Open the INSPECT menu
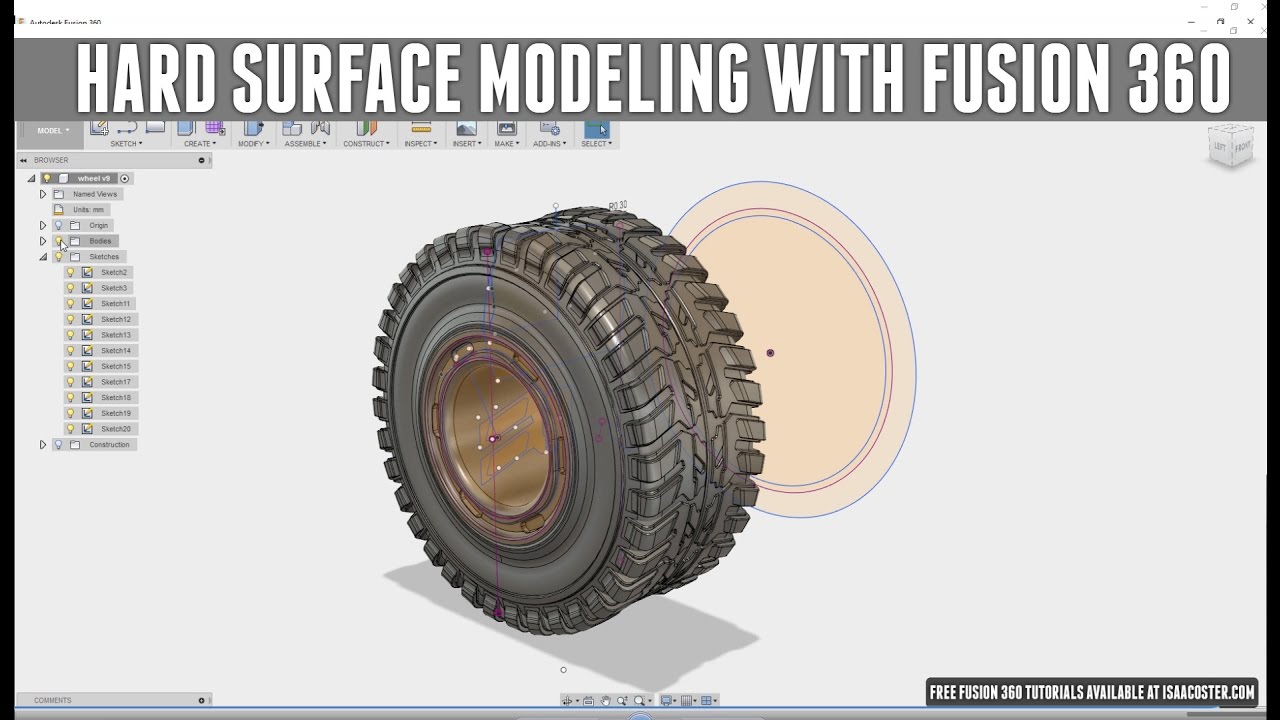Viewport: 1280px width, 720px height. click(421, 144)
